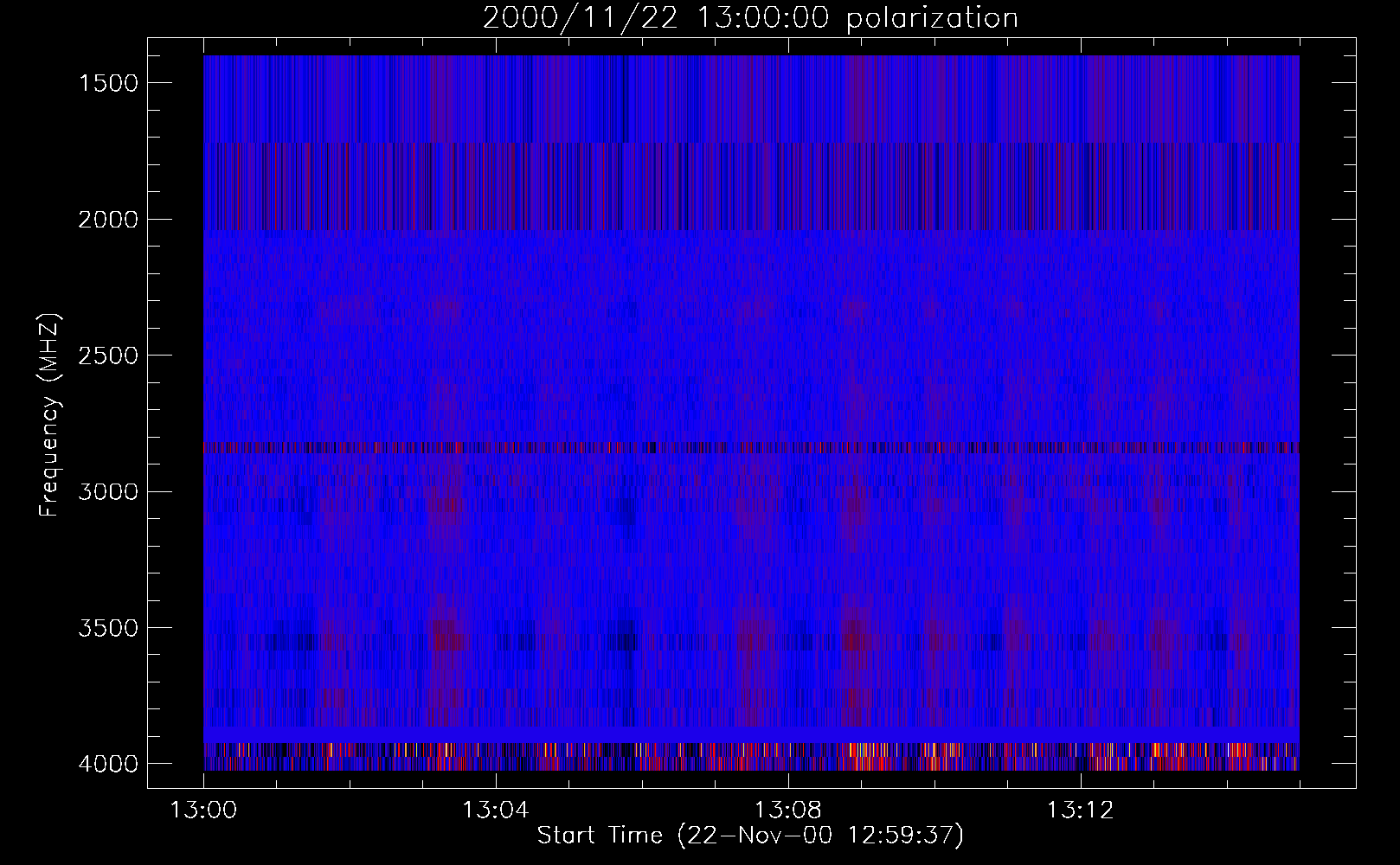The image size is (1400, 865).
Task: Select the 1500 frequency tick label
Action: pyautogui.click(x=108, y=83)
